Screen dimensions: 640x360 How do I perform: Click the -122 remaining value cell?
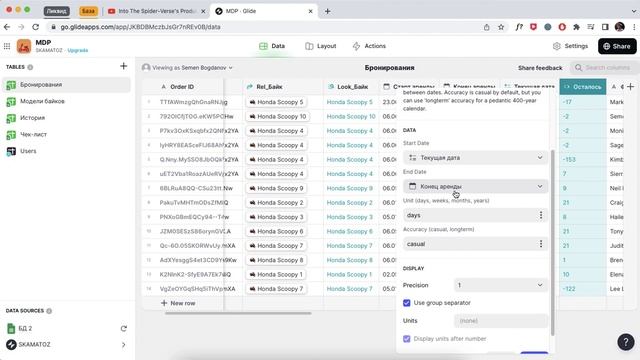[x=582, y=289]
